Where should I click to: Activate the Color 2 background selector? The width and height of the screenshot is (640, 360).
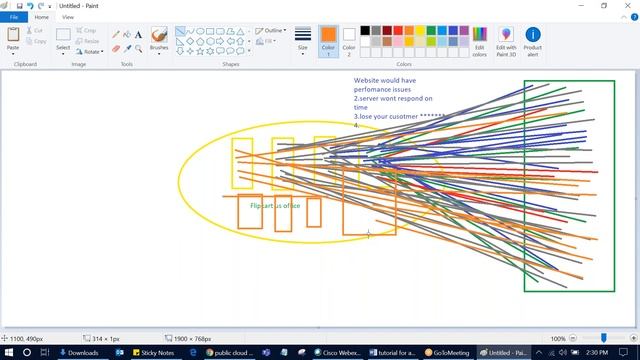point(349,41)
